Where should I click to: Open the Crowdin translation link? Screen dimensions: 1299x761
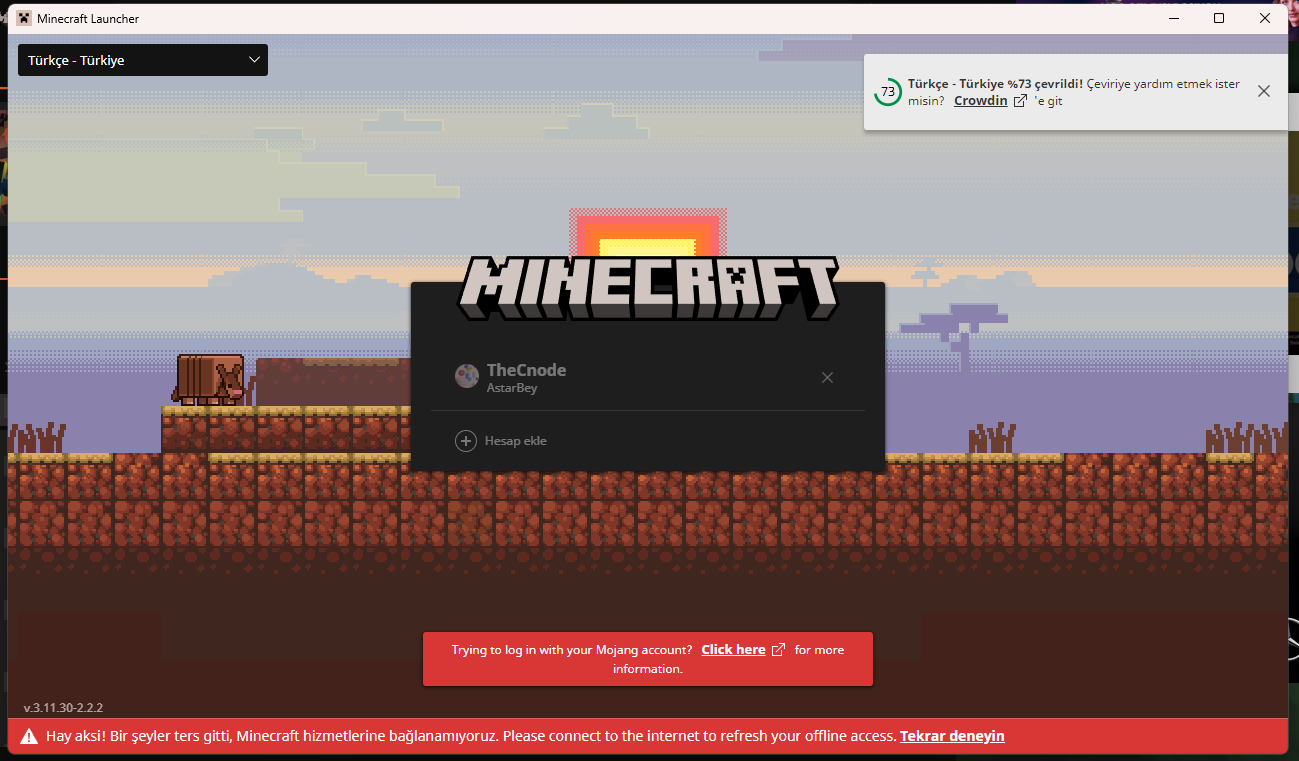(980, 101)
